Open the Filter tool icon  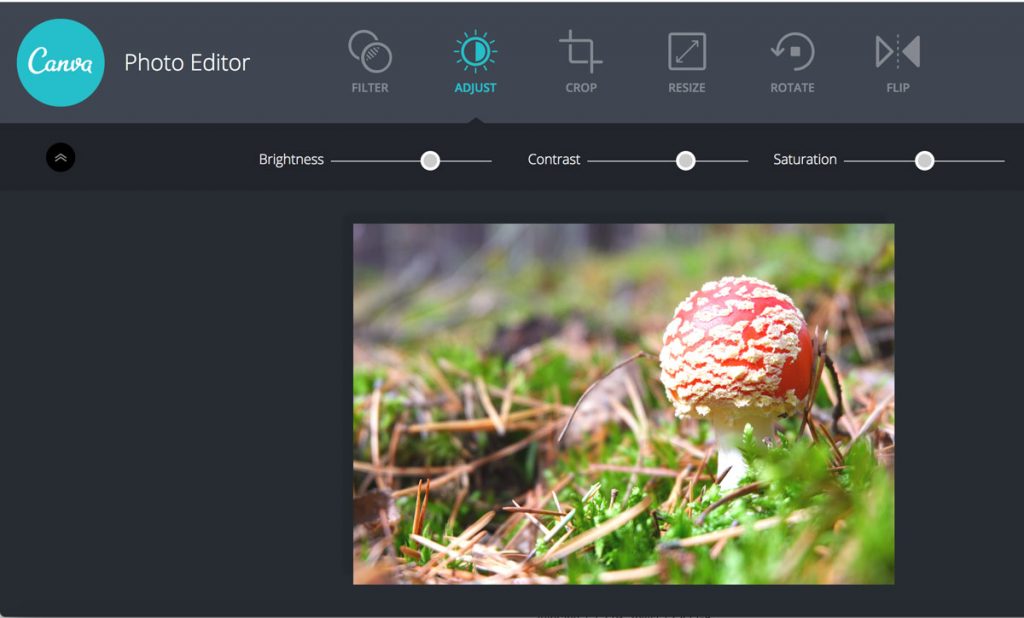click(370, 51)
